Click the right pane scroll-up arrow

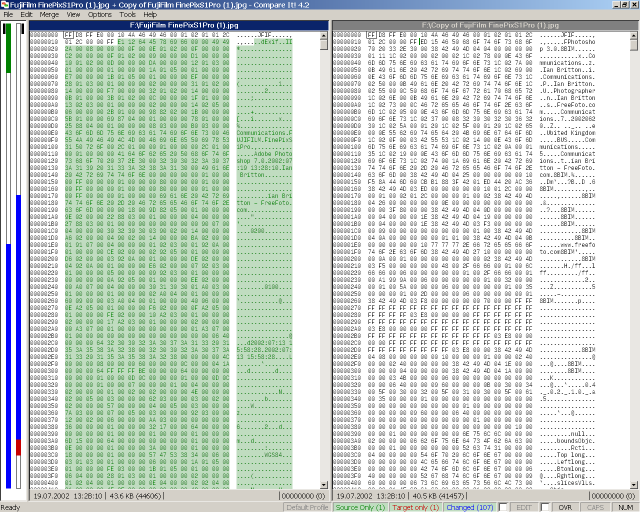point(634,36)
